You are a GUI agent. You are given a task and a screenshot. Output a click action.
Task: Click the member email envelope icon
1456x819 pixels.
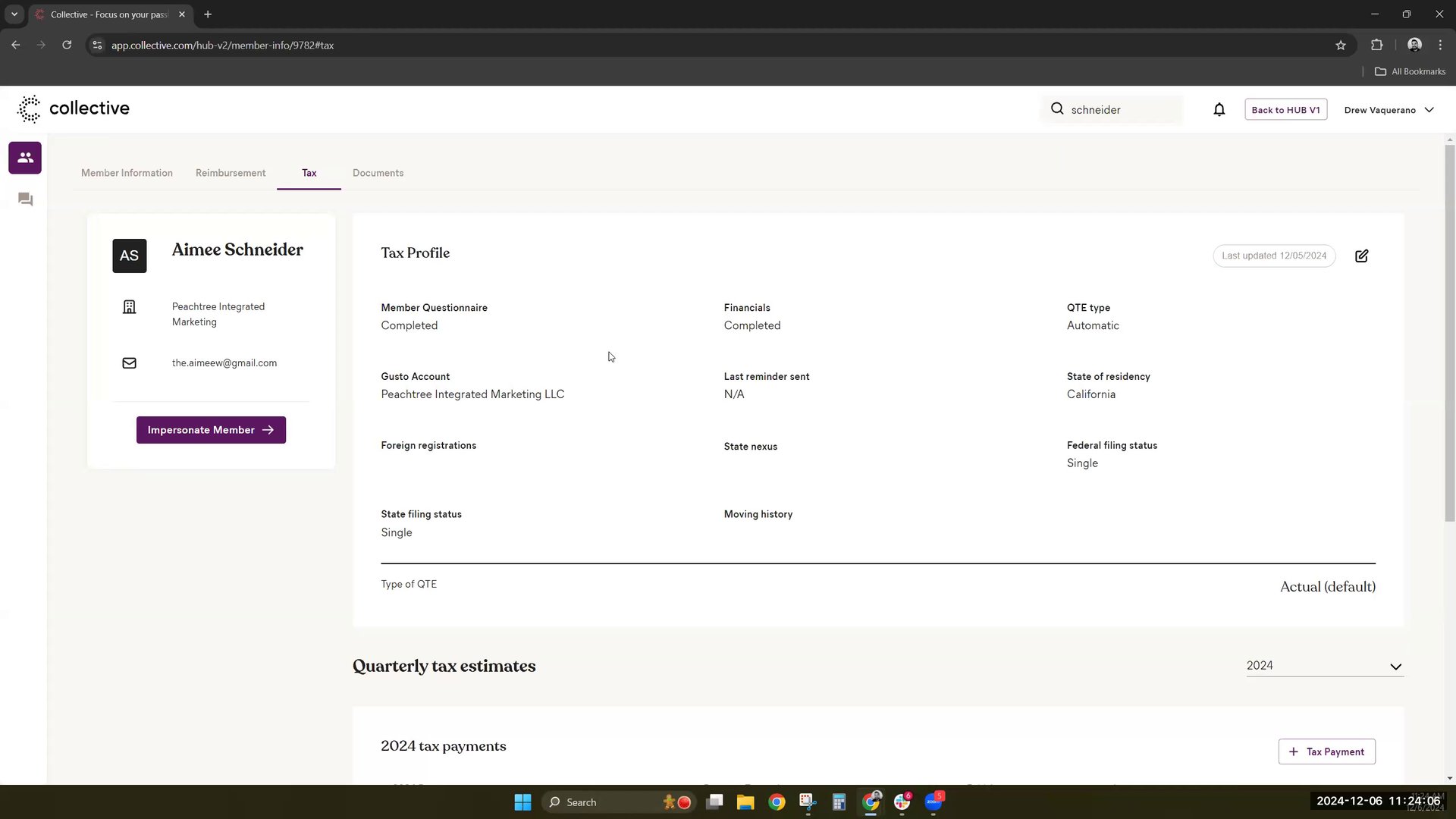tap(130, 363)
